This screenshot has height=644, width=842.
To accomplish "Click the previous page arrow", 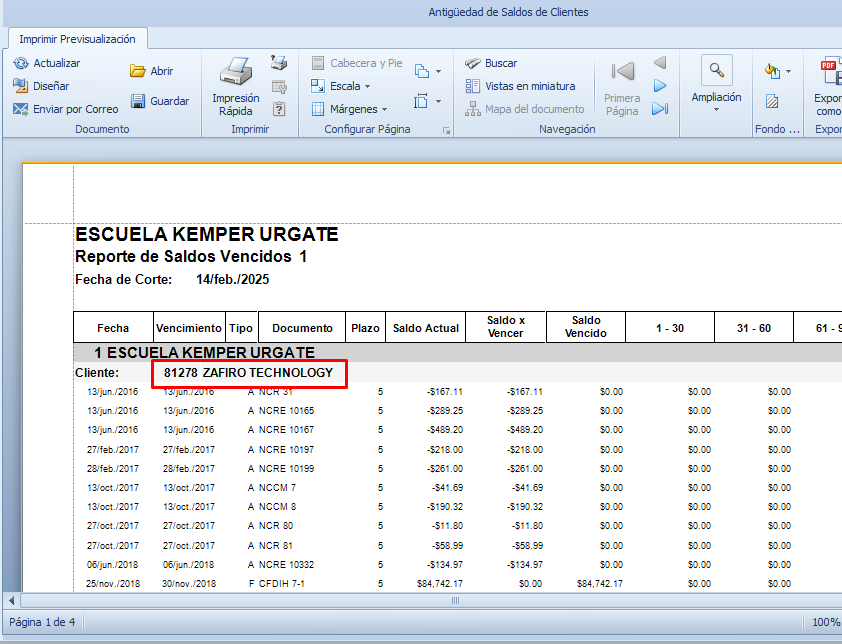I will (660, 63).
